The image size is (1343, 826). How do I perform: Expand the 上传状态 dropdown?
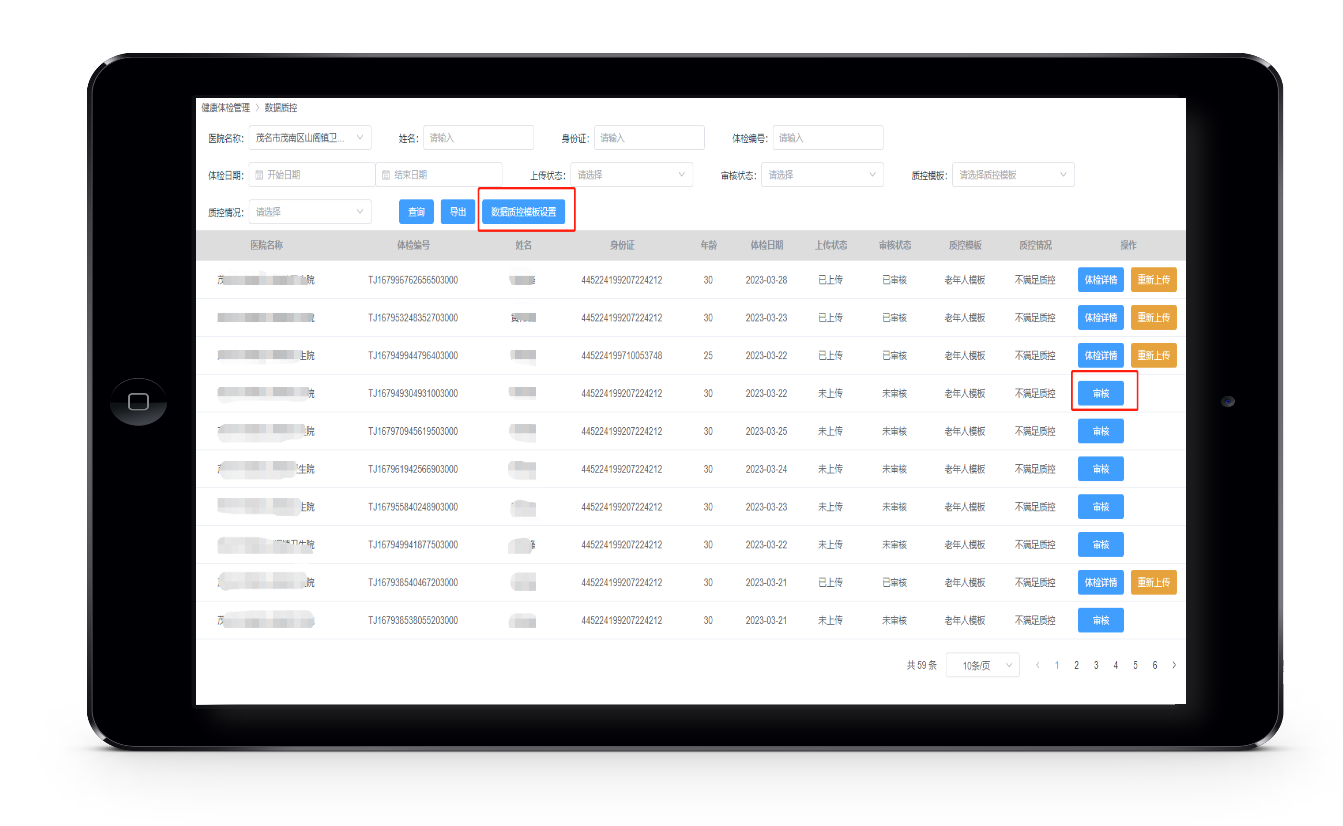tap(630, 175)
